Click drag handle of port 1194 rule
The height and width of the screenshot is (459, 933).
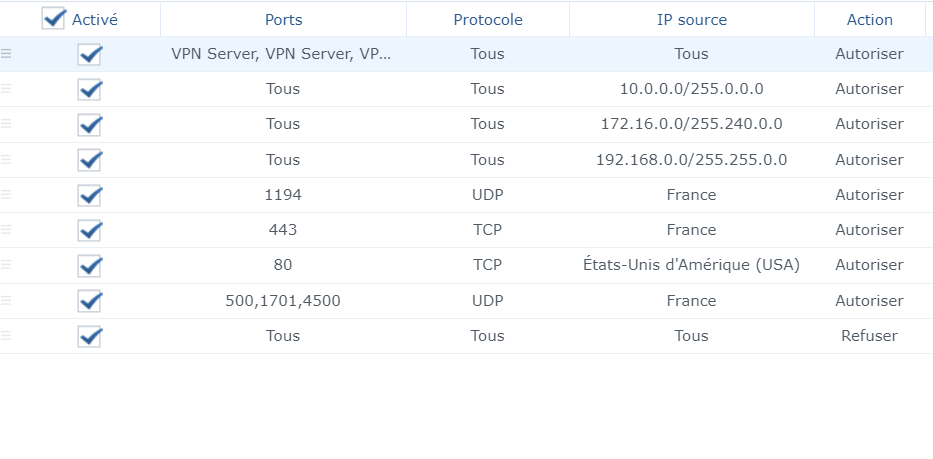(x=6, y=195)
